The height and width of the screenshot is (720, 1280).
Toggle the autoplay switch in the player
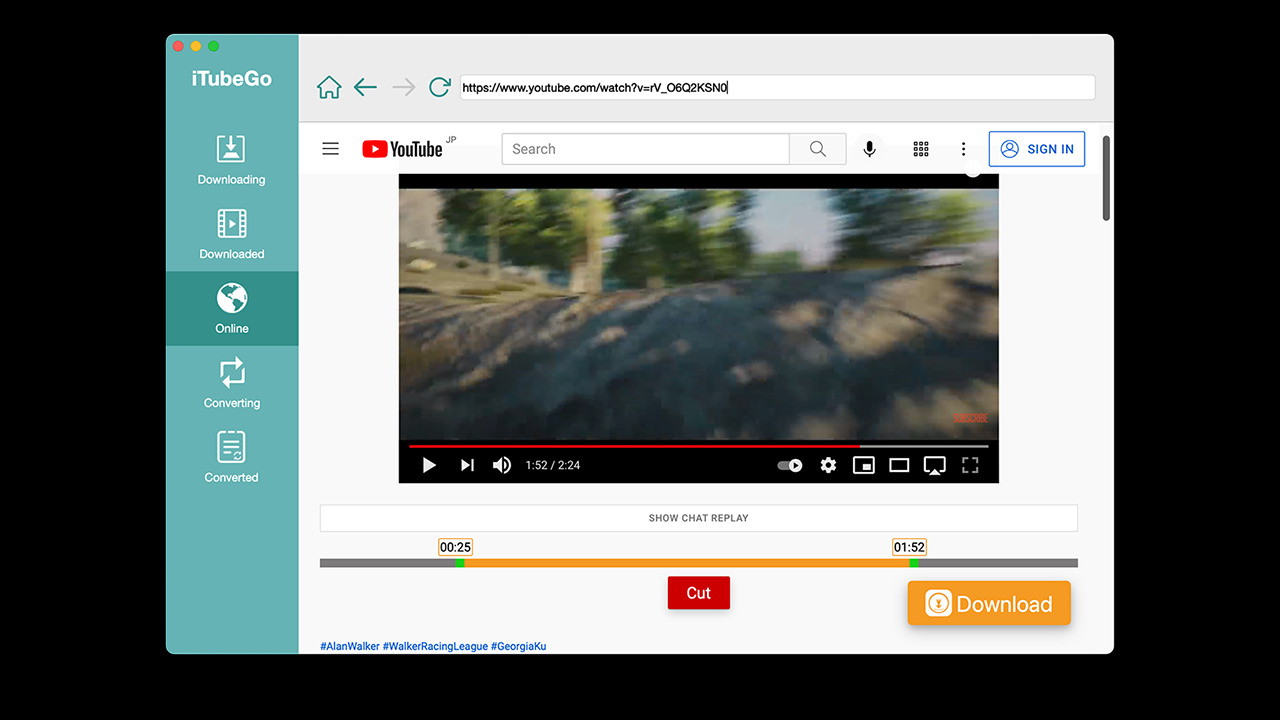[790, 465]
